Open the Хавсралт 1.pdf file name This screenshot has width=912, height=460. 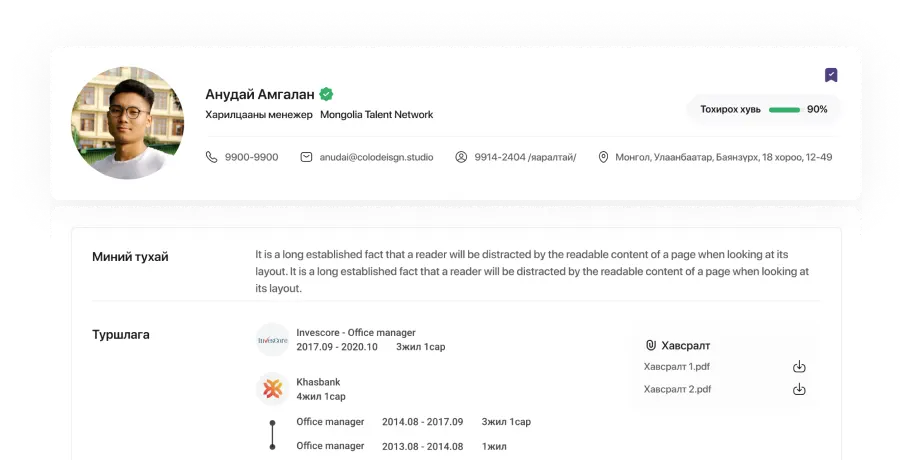pyautogui.click(x=677, y=366)
